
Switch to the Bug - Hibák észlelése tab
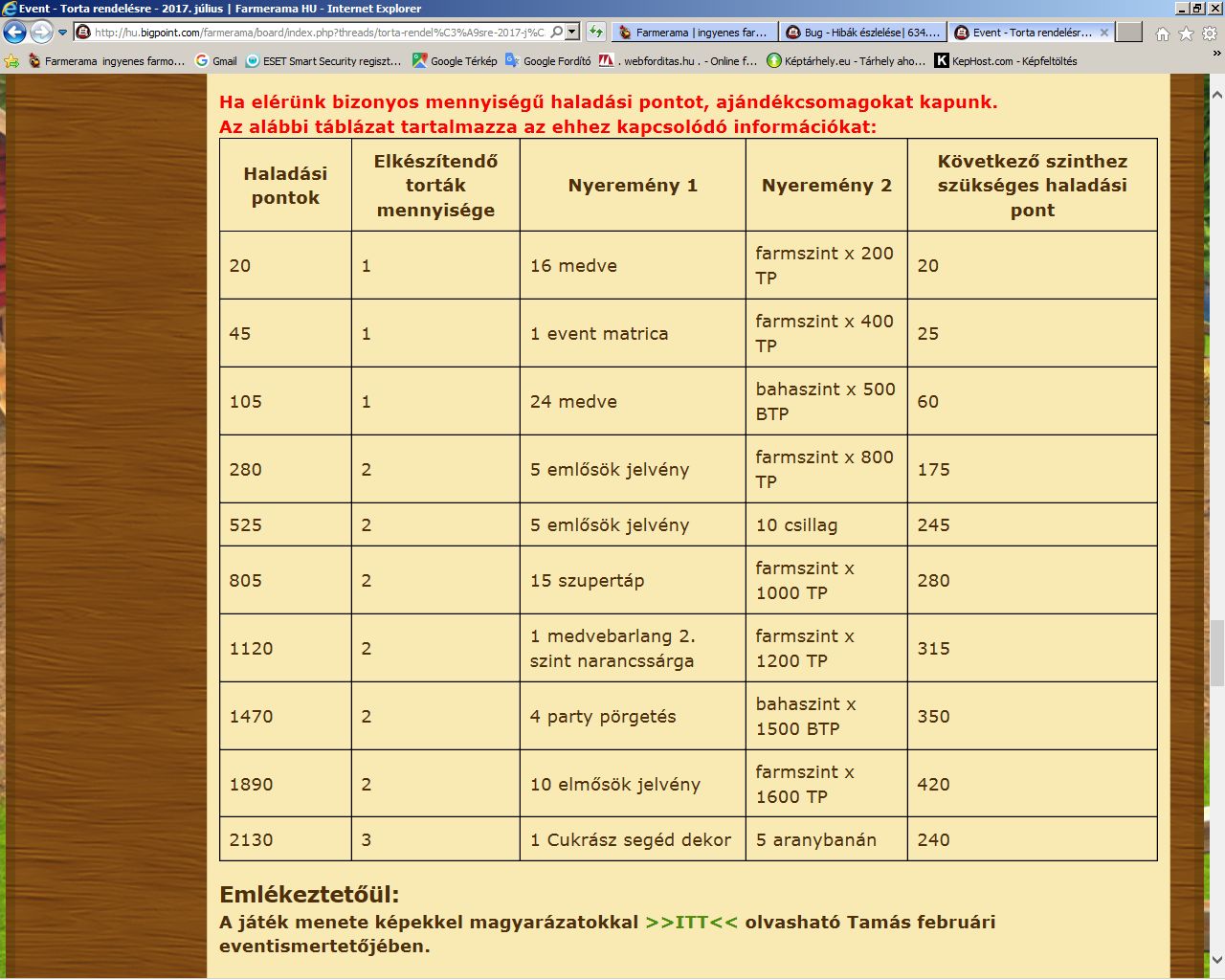(863, 32)
